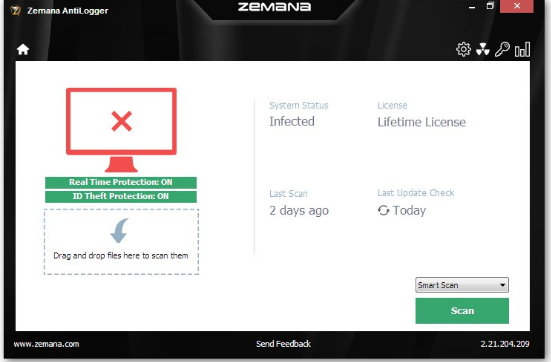This screenshot has width=551, height=362.
Task: Click the version number 2.21.204.209
Action: pos(505,344)
